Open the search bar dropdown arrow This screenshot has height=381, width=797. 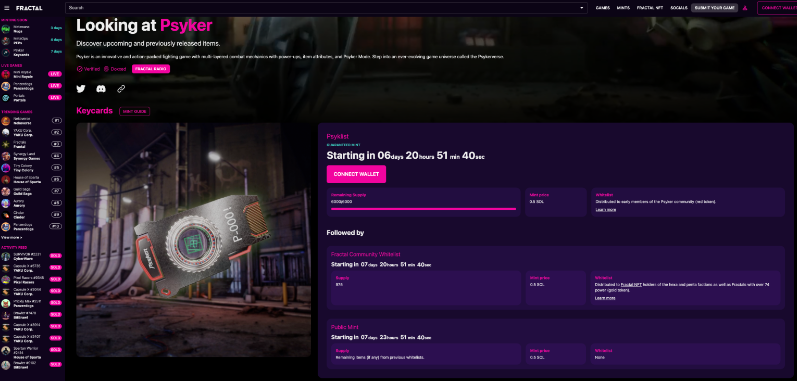(x=581, y=8)
